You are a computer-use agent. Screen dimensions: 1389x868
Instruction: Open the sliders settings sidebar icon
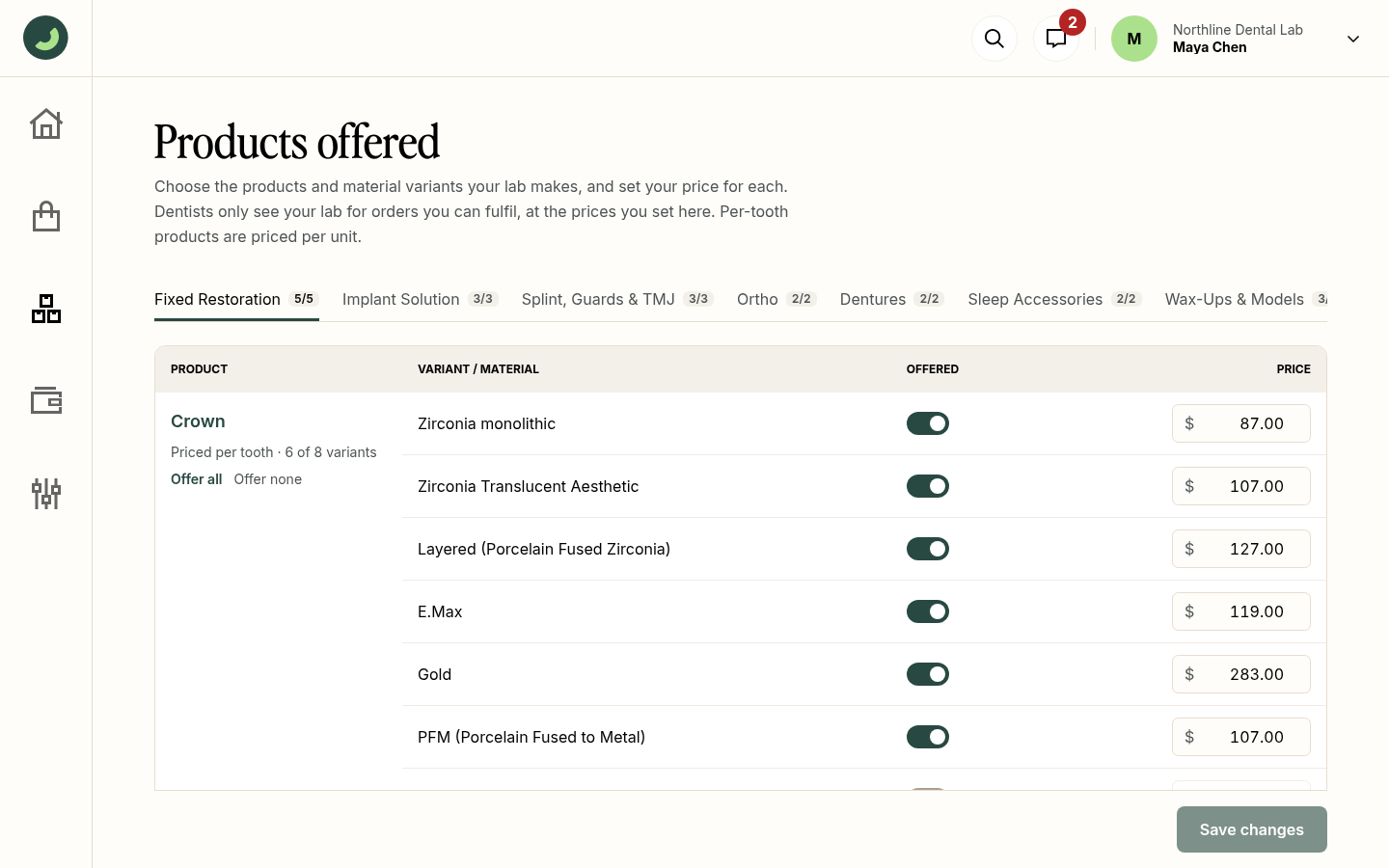[x=46, y=493]
